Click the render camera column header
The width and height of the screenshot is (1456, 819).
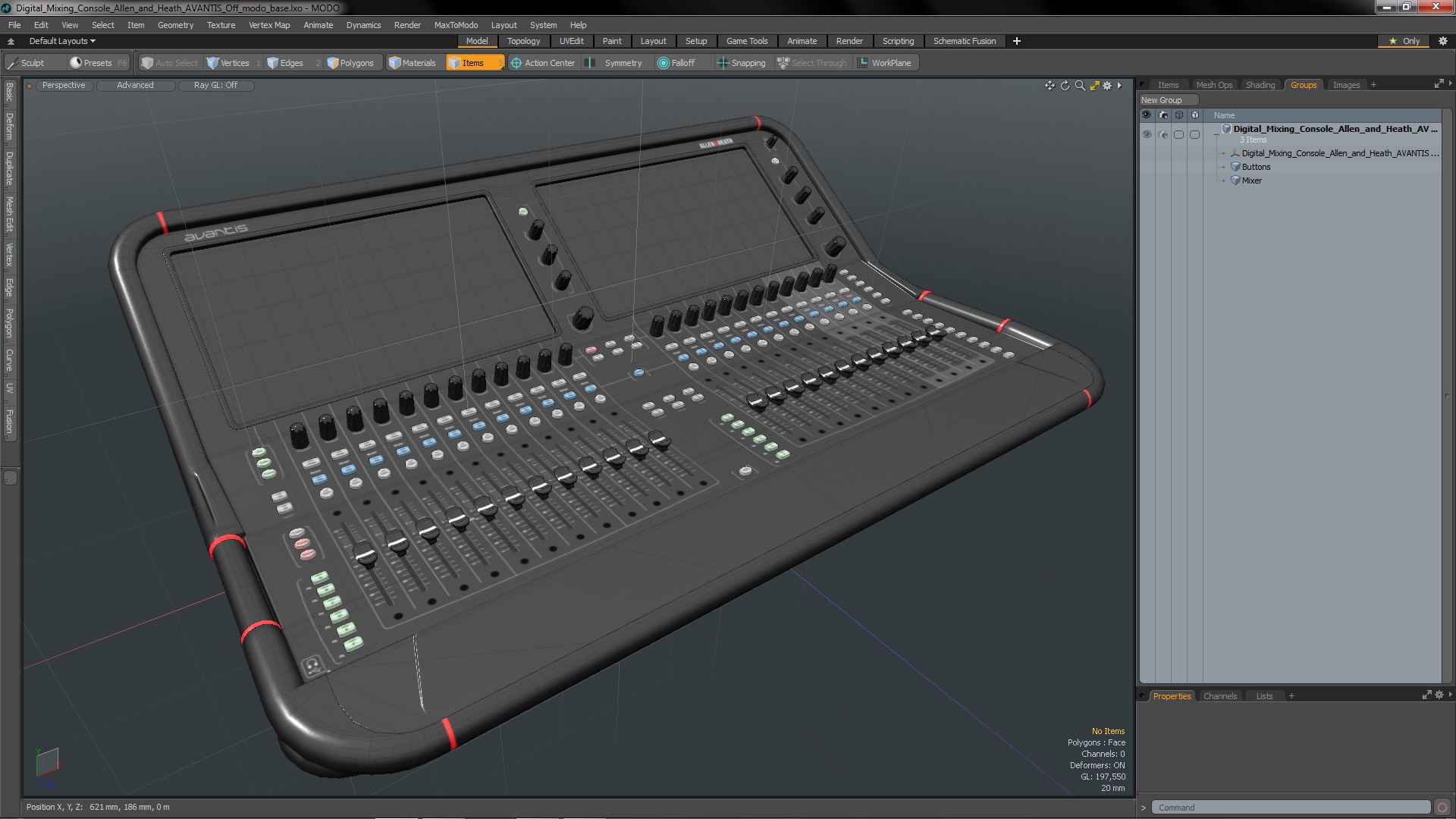(1163, 115)
